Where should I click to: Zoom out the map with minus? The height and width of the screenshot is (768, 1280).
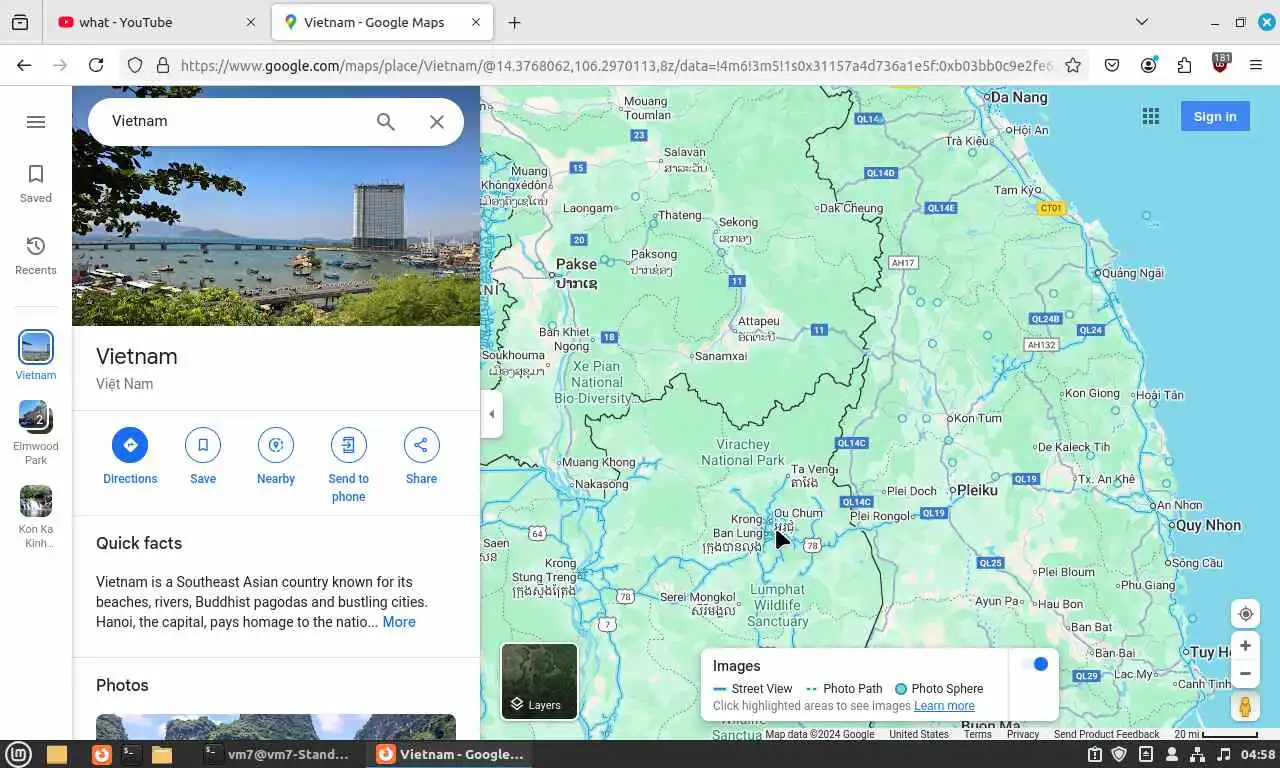(1245, 673)
